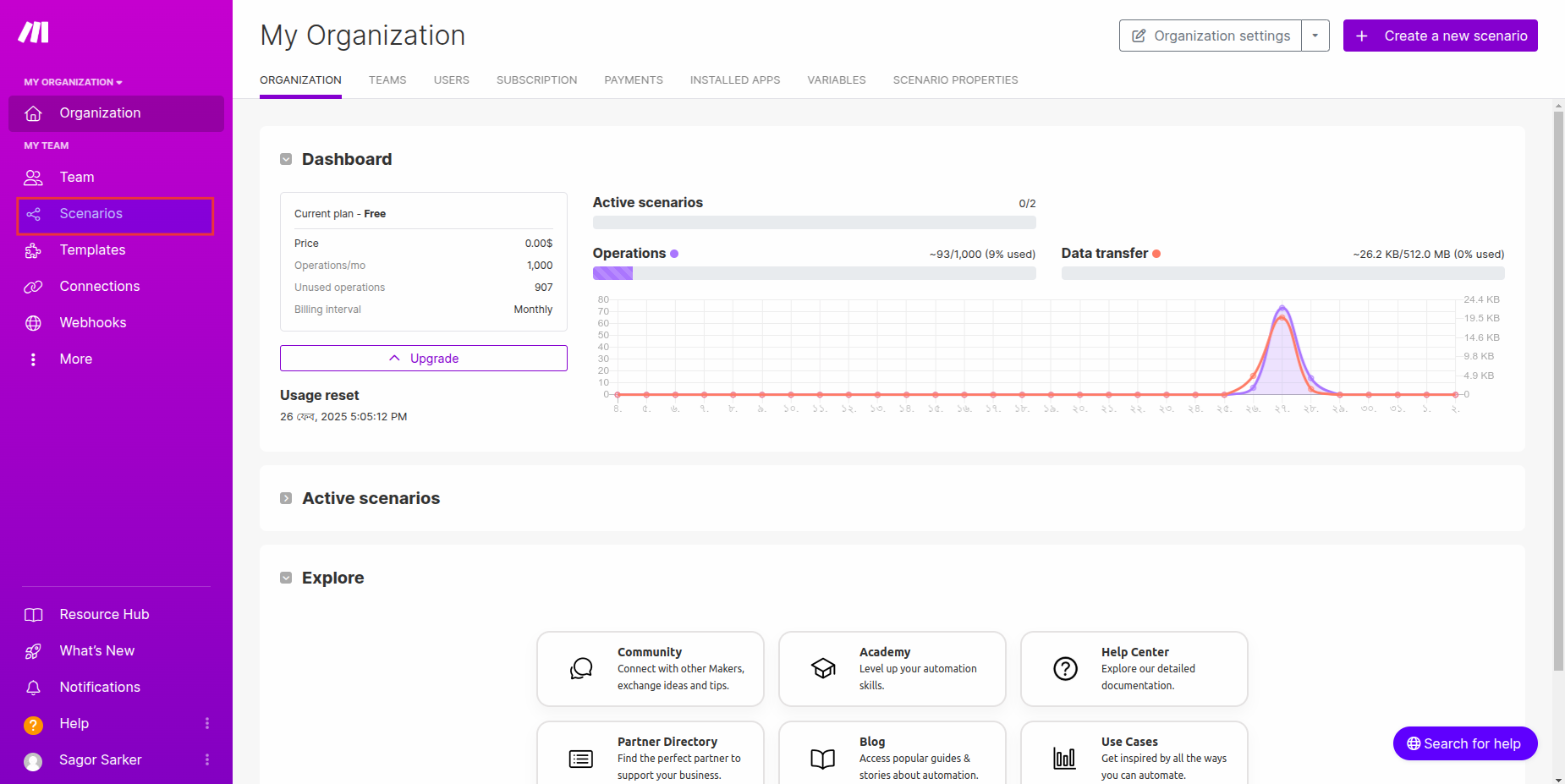Collapse the Dashboard section
Viewport: 1565px width, 784px height.
pos(286,160)
